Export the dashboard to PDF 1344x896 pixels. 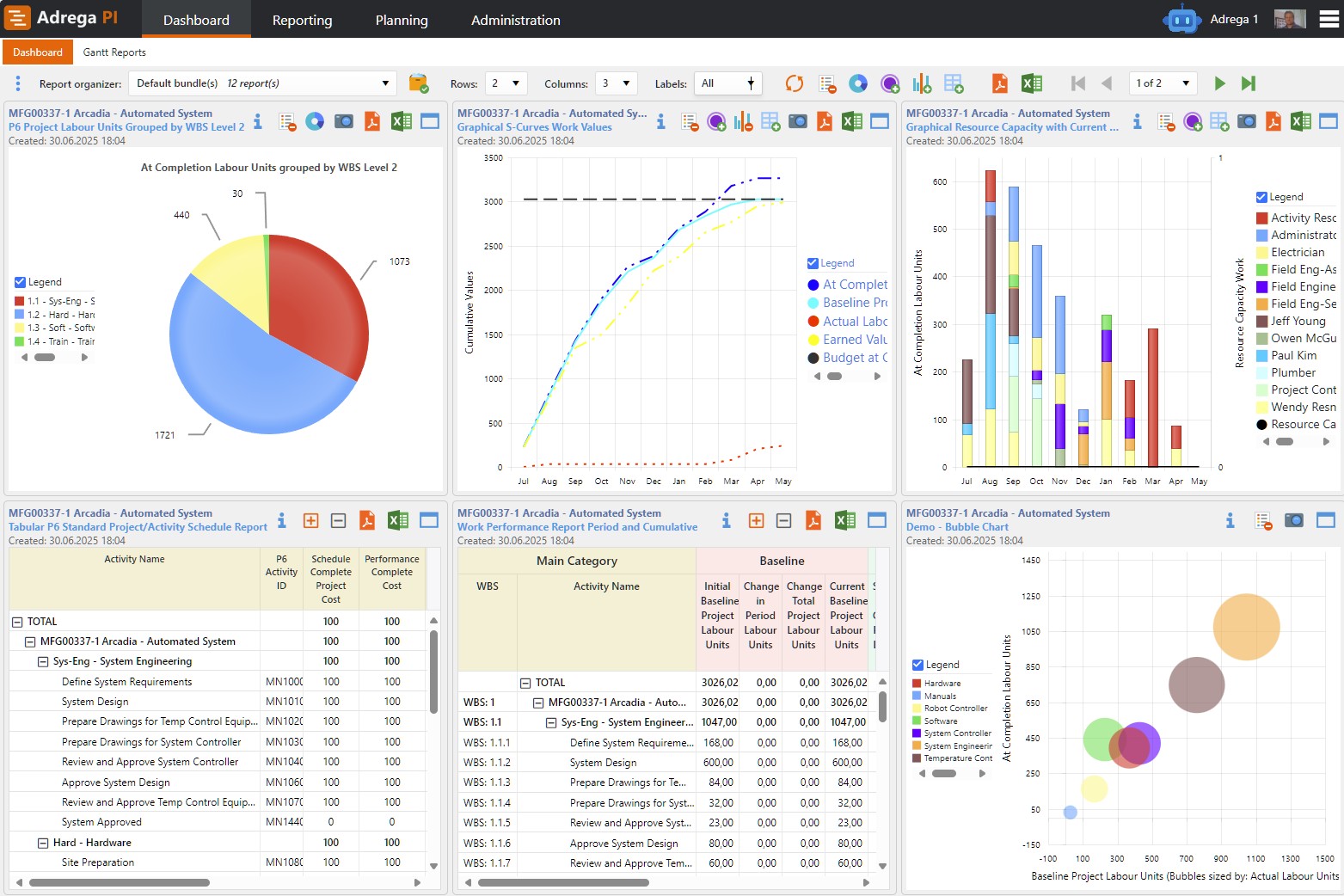click(x=999, y=83)
